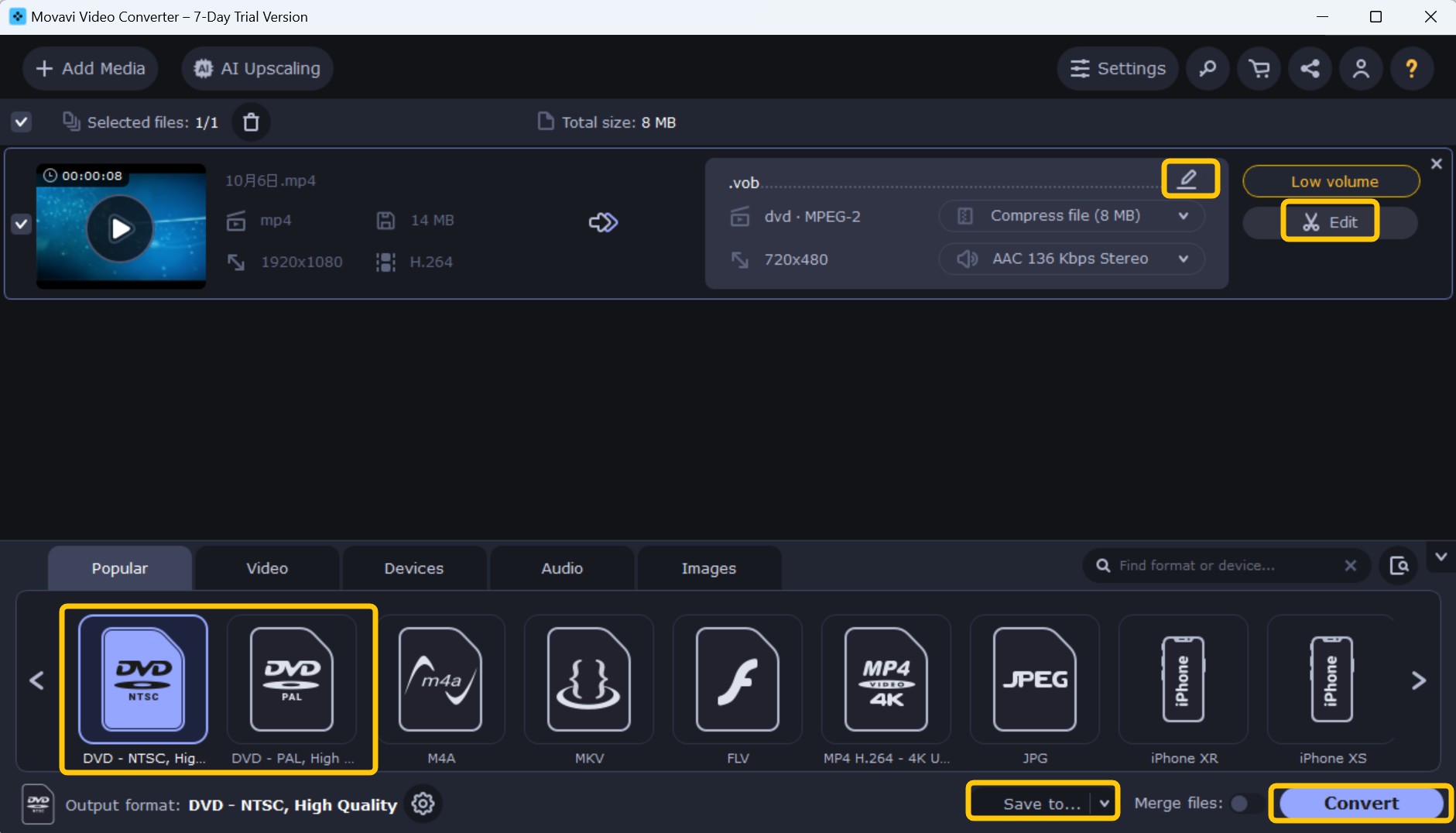The image size is (1456, 833).
Task: Toggle the select-all files checkbox
Action: click(x=21, y=122)
